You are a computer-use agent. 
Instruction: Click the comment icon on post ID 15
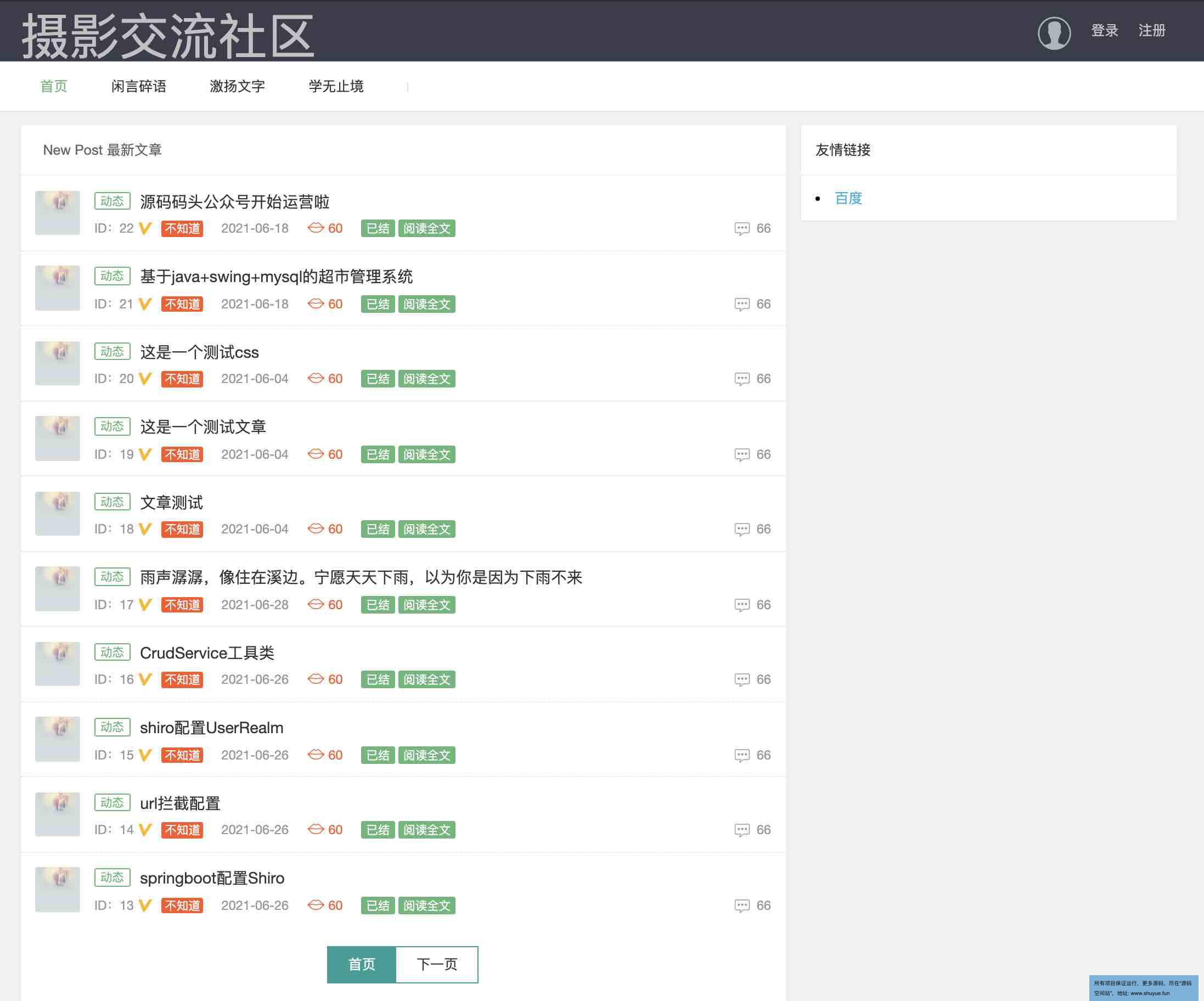(x=742, y=755)
